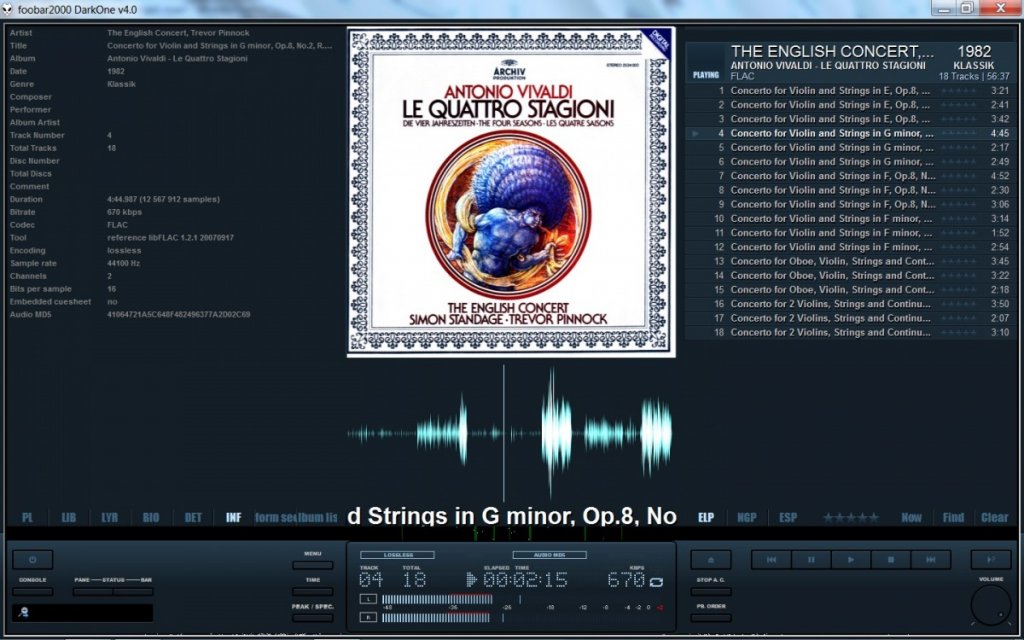1024x640 pixels.
Task: Click into the search input field
Action: [82, 613]
